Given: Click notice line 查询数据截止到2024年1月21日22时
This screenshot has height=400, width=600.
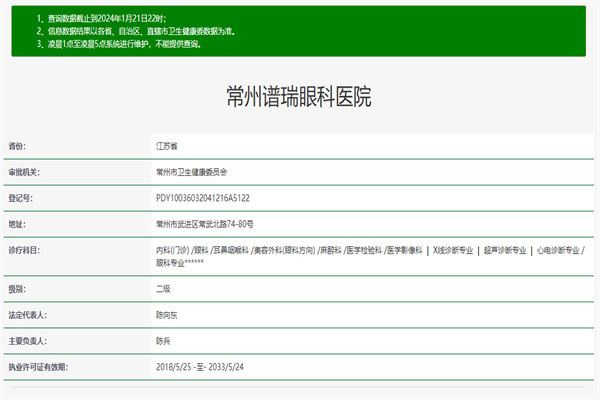Looking at the screenshot, I should [101, 18].
